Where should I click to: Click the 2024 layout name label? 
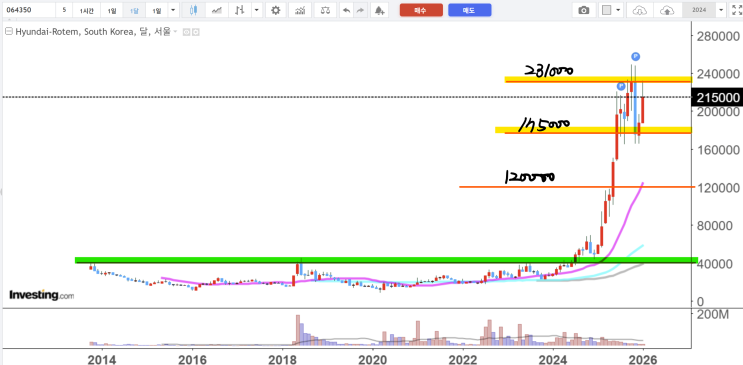point(699,10)
